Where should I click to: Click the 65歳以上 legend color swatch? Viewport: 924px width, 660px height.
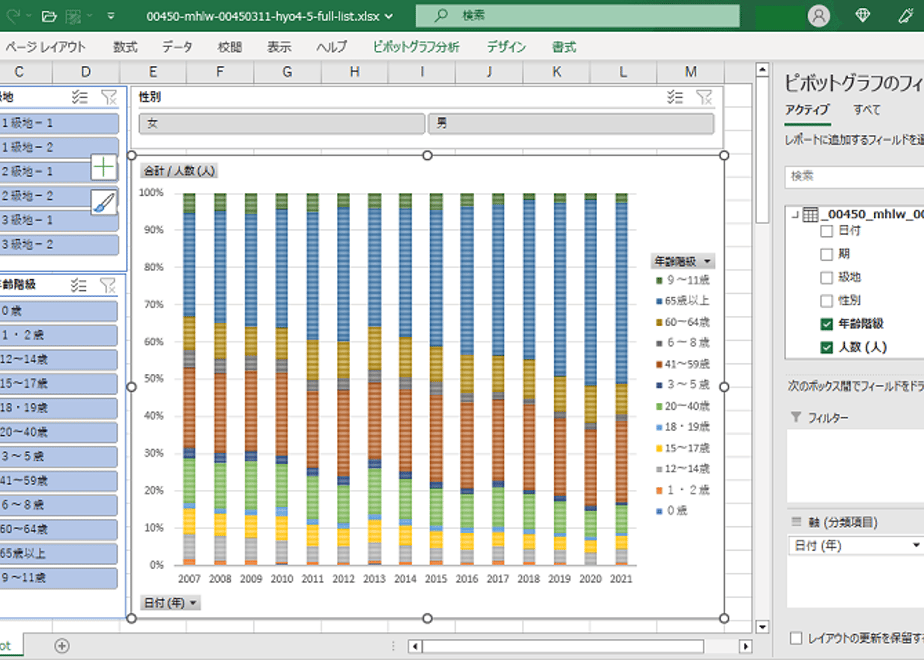point(659,302)
